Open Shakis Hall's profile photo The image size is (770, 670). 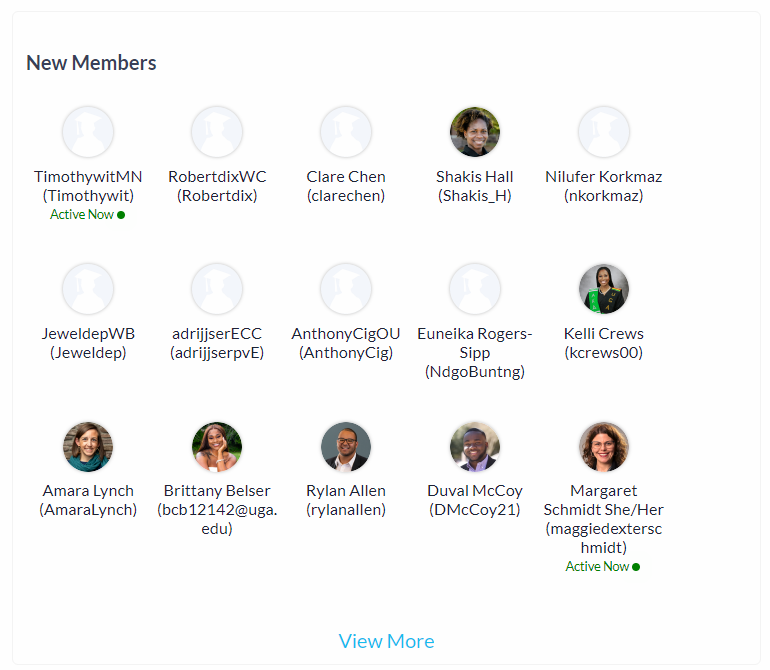click(x=475, y=132)
